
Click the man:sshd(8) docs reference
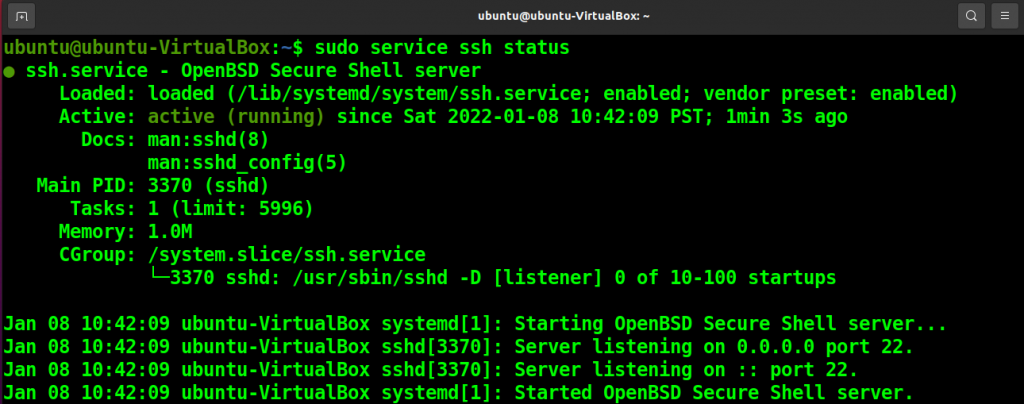point(208,140)
